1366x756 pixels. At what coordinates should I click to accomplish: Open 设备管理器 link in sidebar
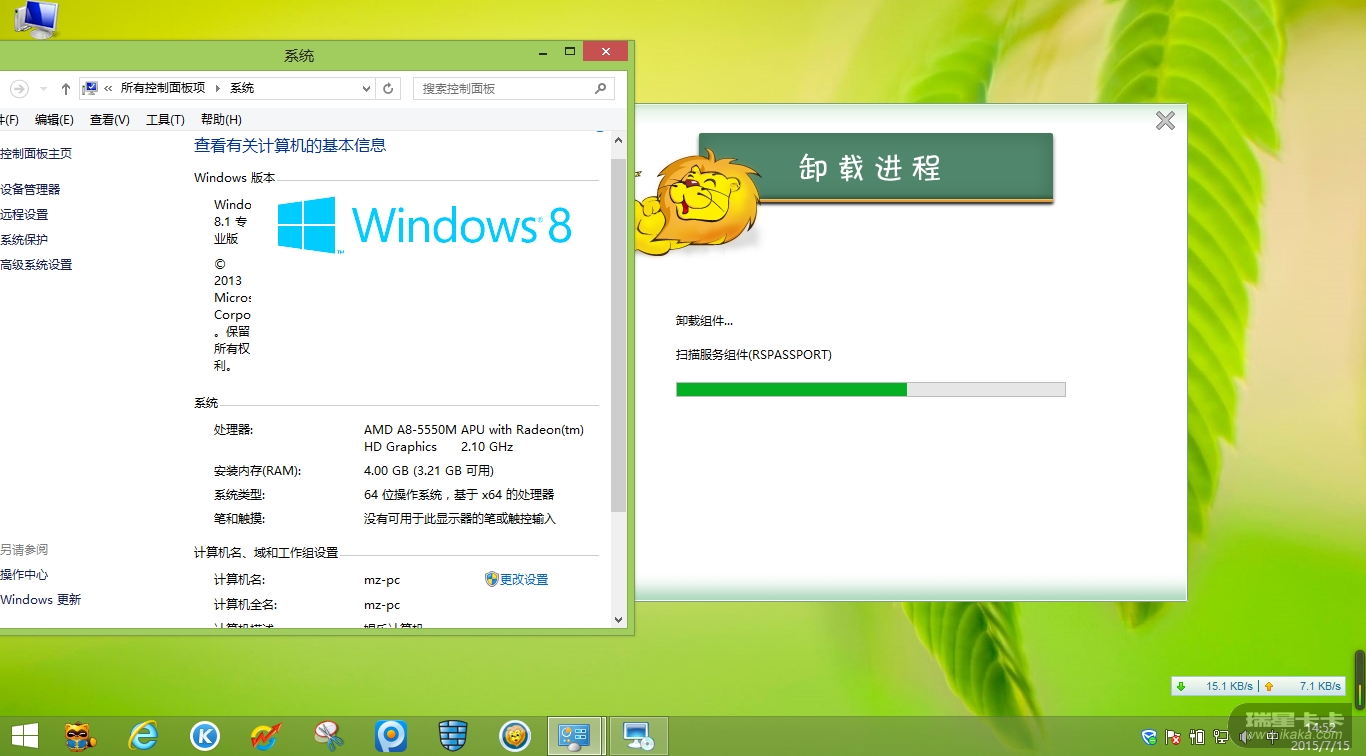(x=30, y=189)
